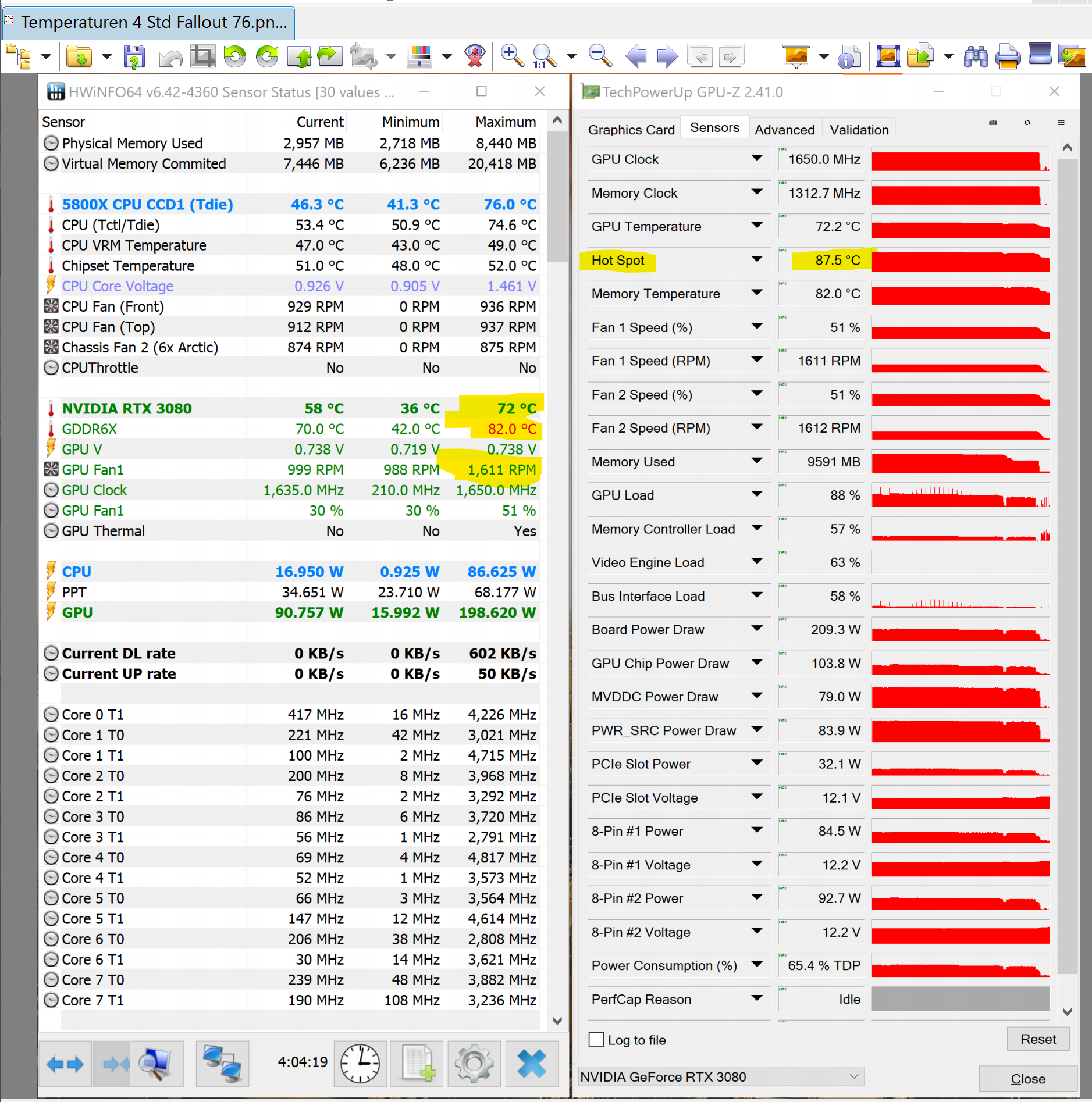
Task: Open the Advanced tab
Action: pos(784,129)
